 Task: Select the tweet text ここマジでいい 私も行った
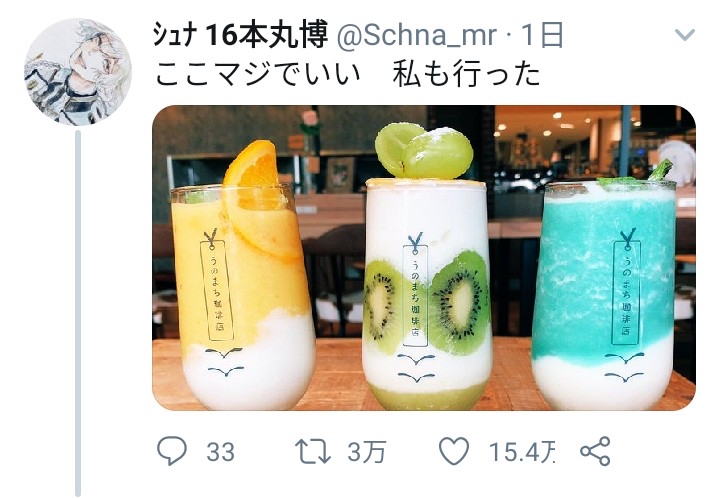(348, 75)
